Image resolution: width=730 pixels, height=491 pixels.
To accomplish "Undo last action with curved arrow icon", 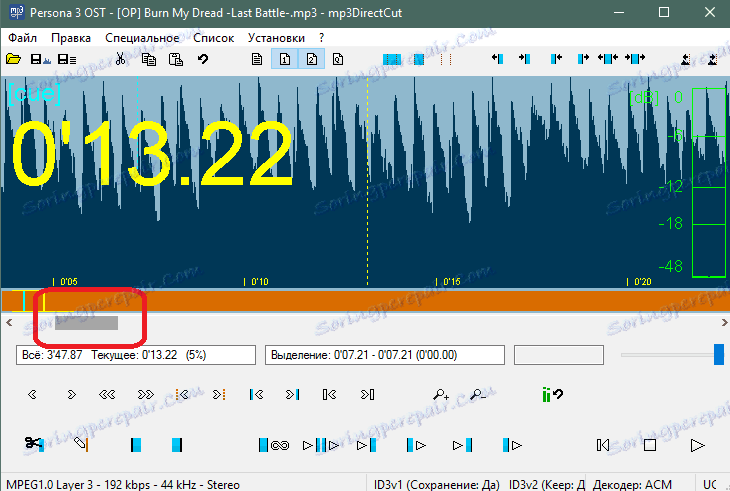I will tap(203, 59).
